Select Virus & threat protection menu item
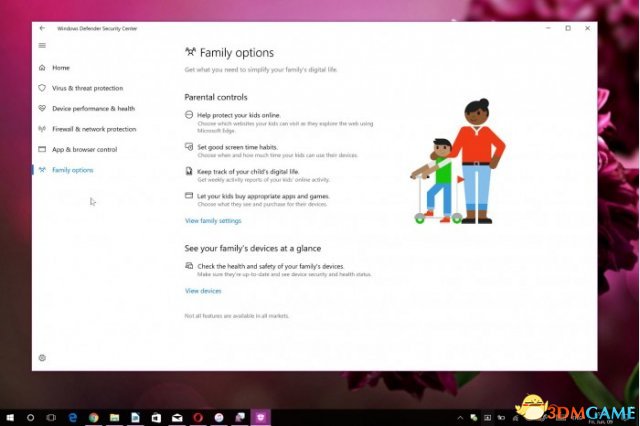This screenshot has height=426, width=640. click(87, 88)
